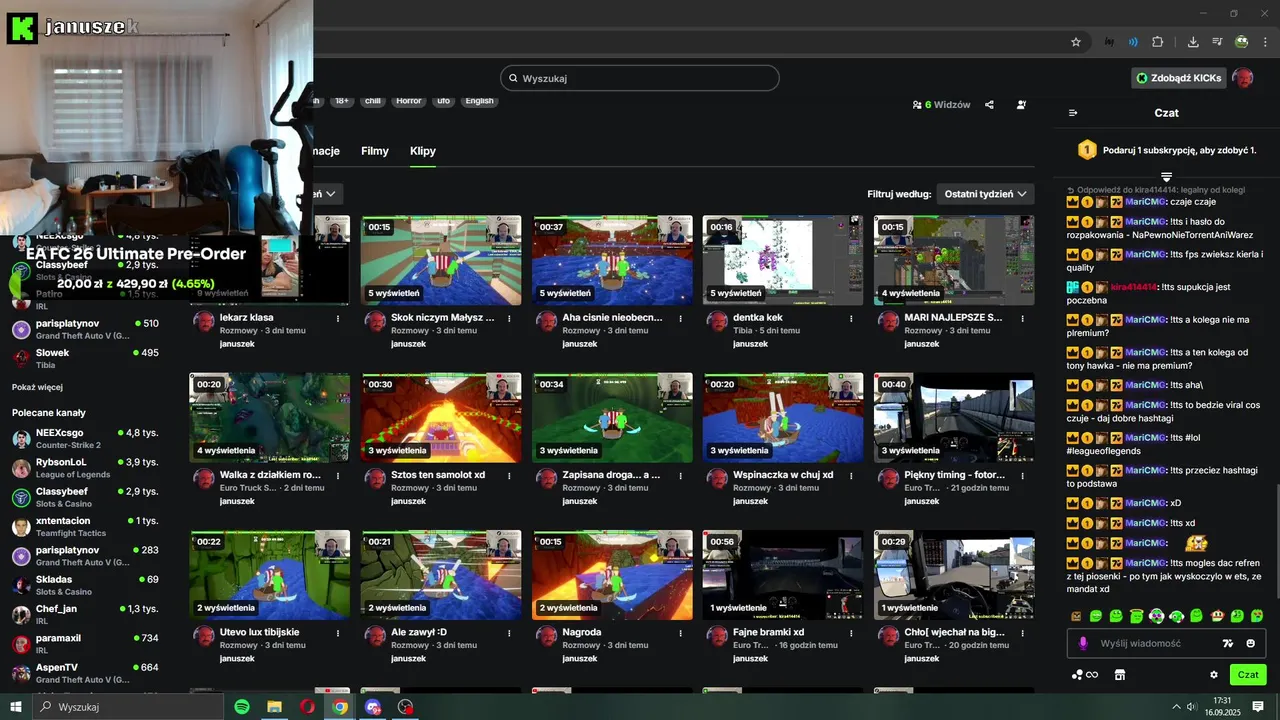Focus the 'Wyszukaj' search field on Kick
Viewport: 1280px width, 720px height.
[x=640, y=78]
